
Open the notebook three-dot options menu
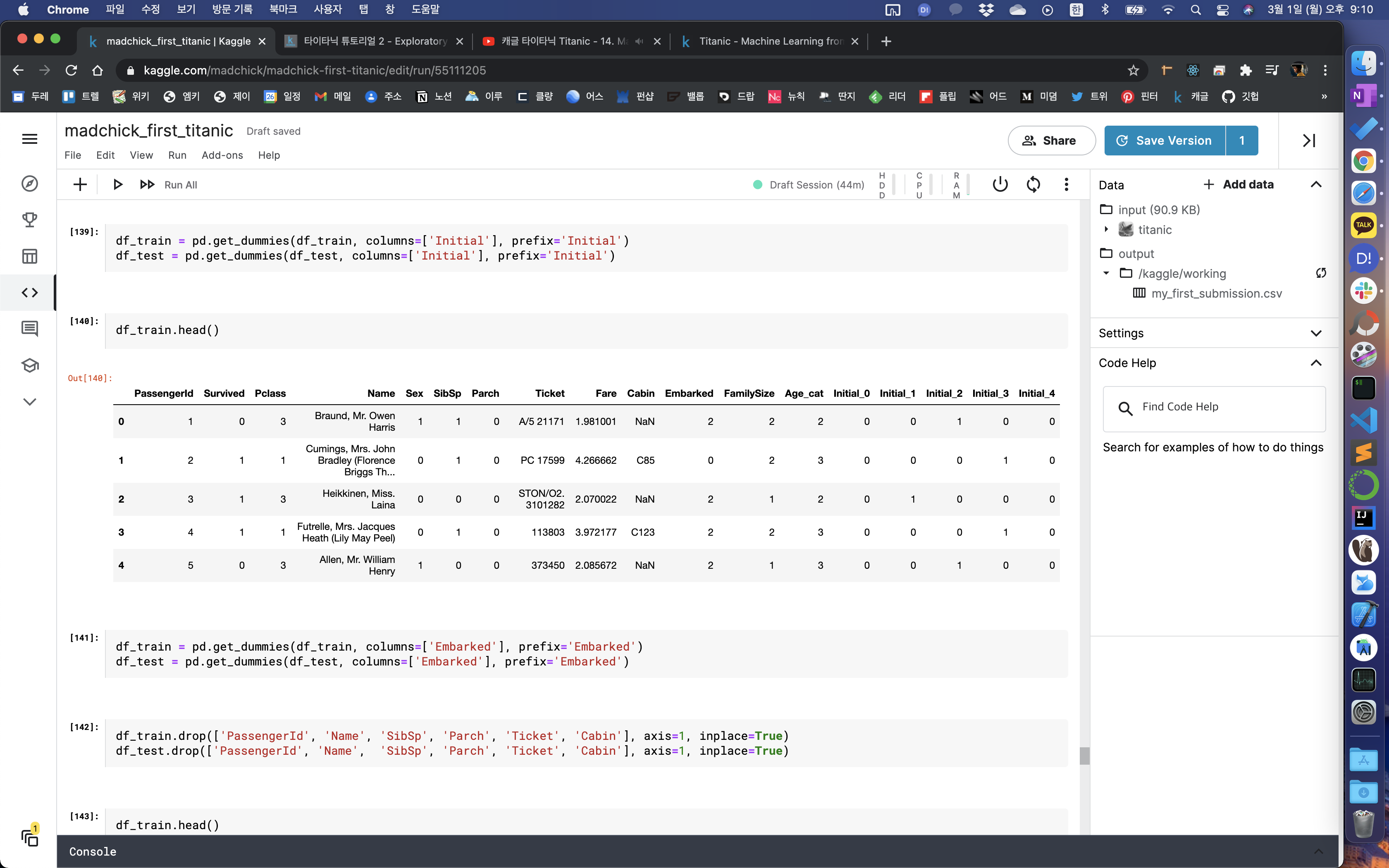1067,184
